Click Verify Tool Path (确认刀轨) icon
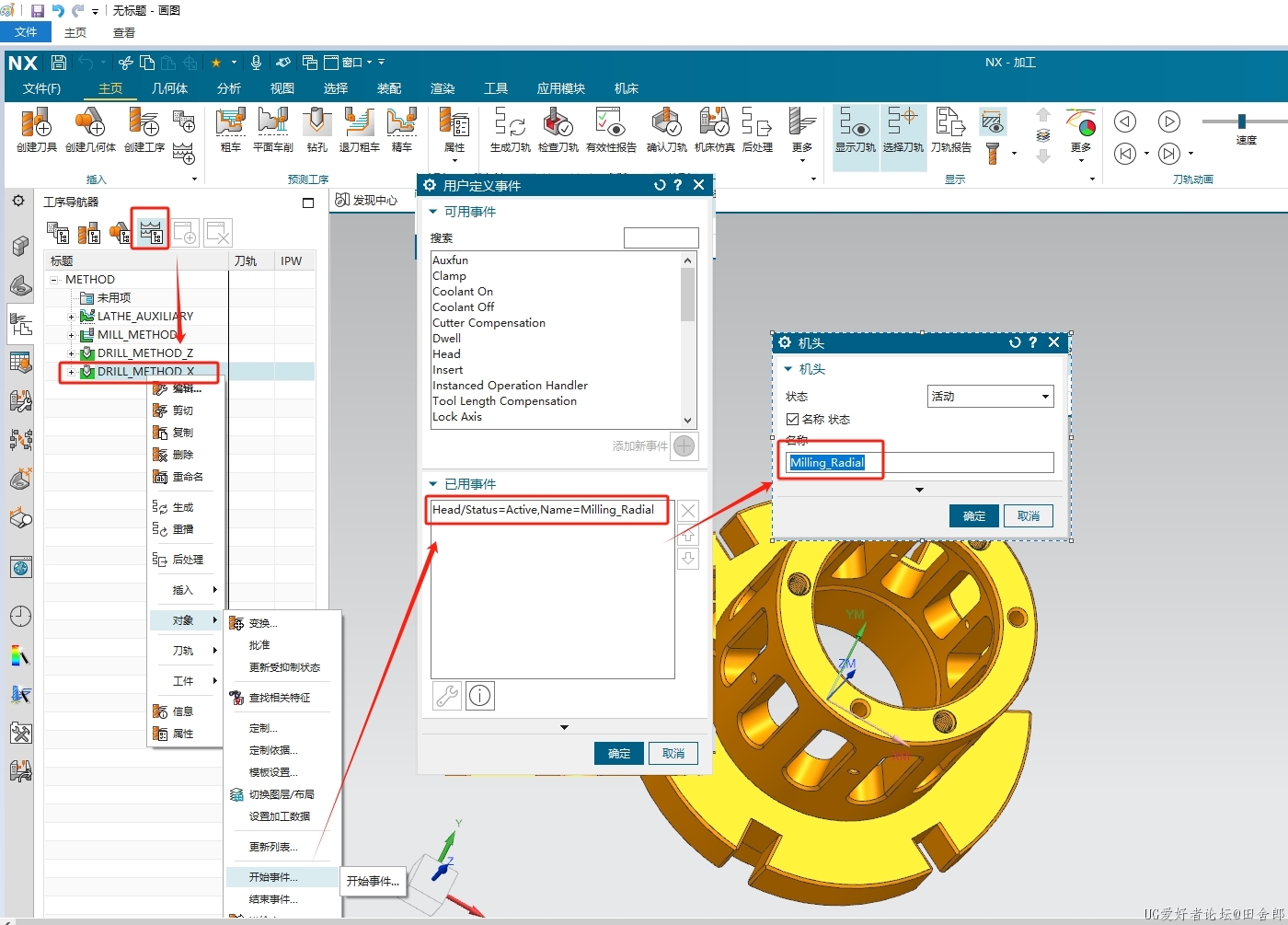The height and width of the screenshot is (925, 1288). [x=666, y=130]
